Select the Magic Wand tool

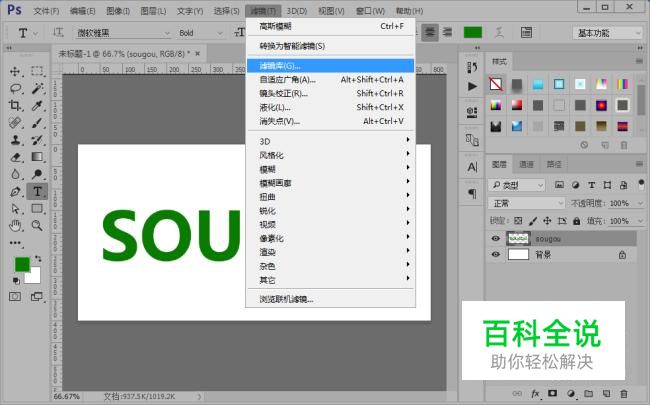tap(37, 88)
